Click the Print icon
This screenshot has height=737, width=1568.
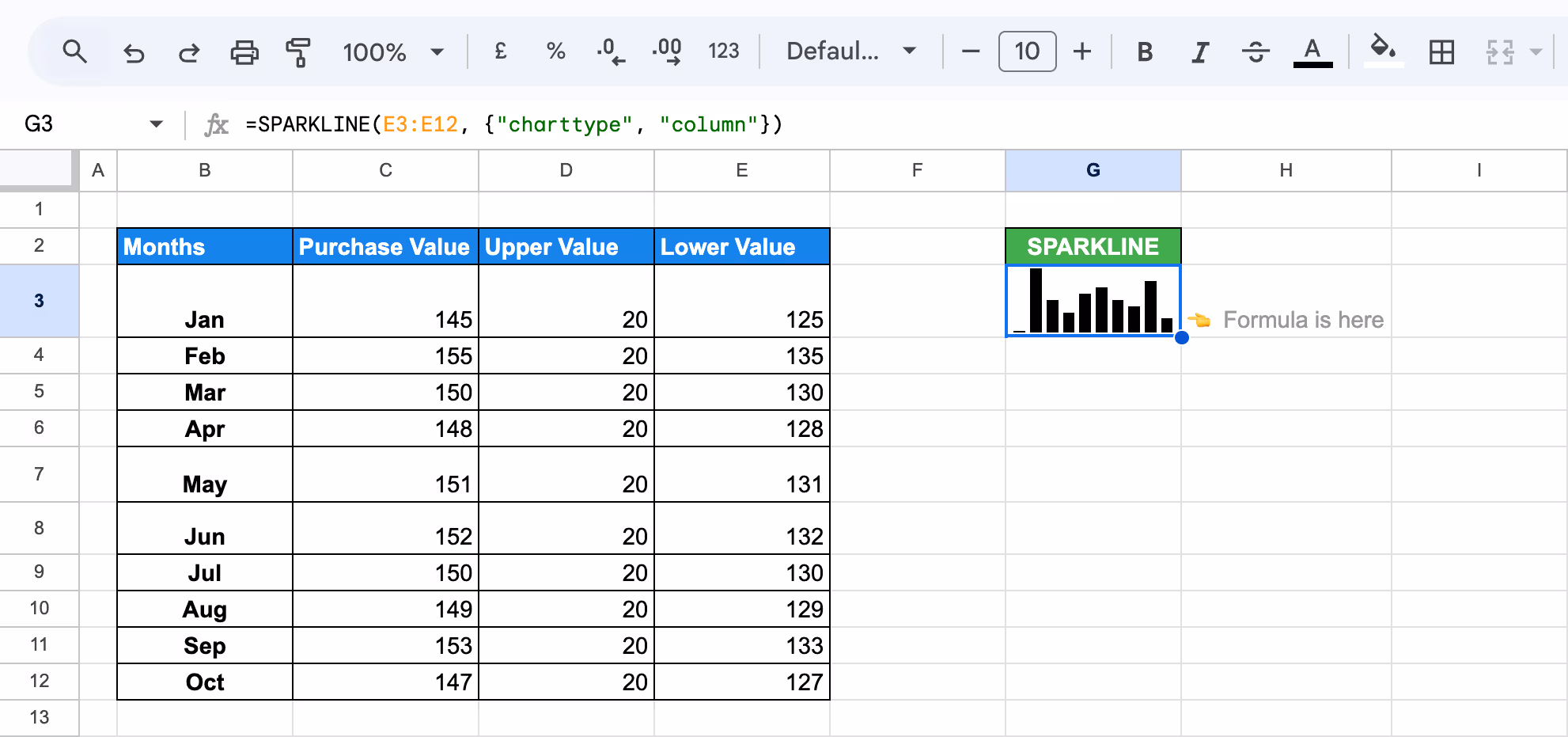244,52
